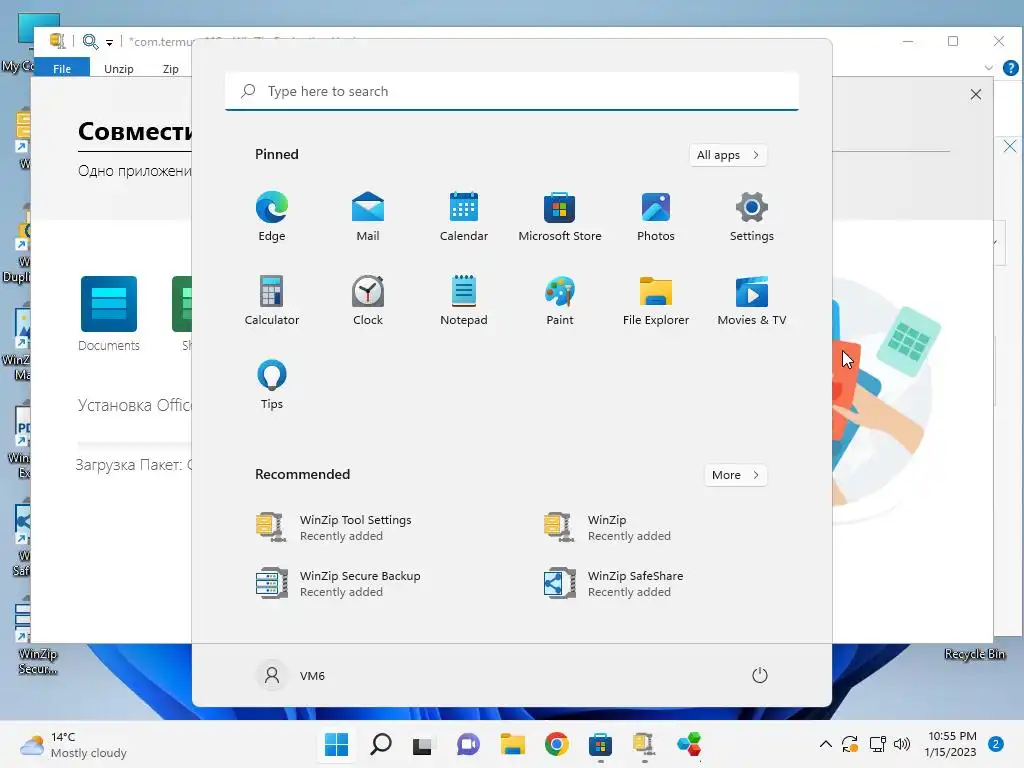Open notification center badge

coord(996,744)
